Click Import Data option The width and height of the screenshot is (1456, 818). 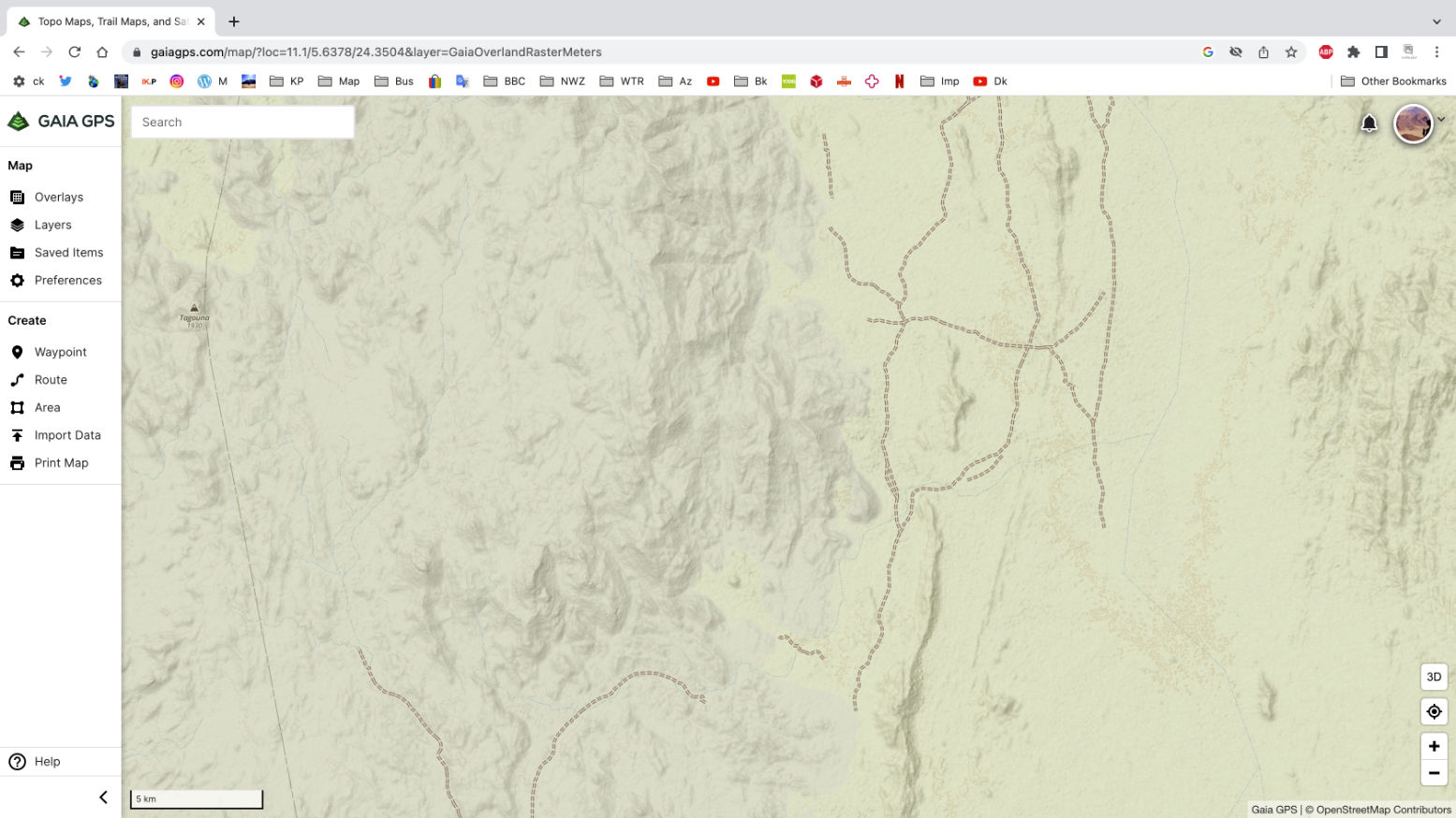(66, 435)
